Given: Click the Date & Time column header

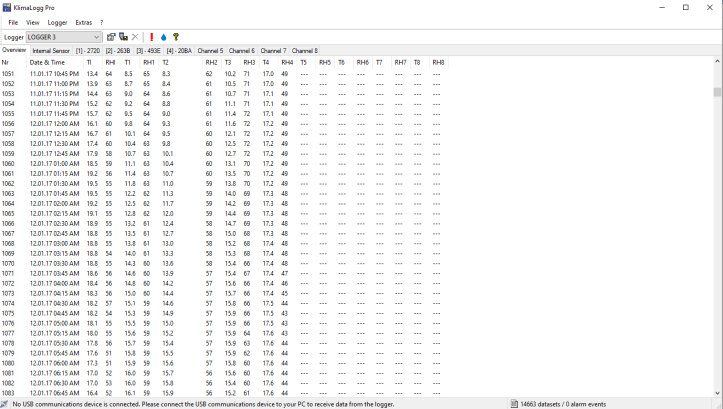Looking at the screenshot, I should (47, 62).
